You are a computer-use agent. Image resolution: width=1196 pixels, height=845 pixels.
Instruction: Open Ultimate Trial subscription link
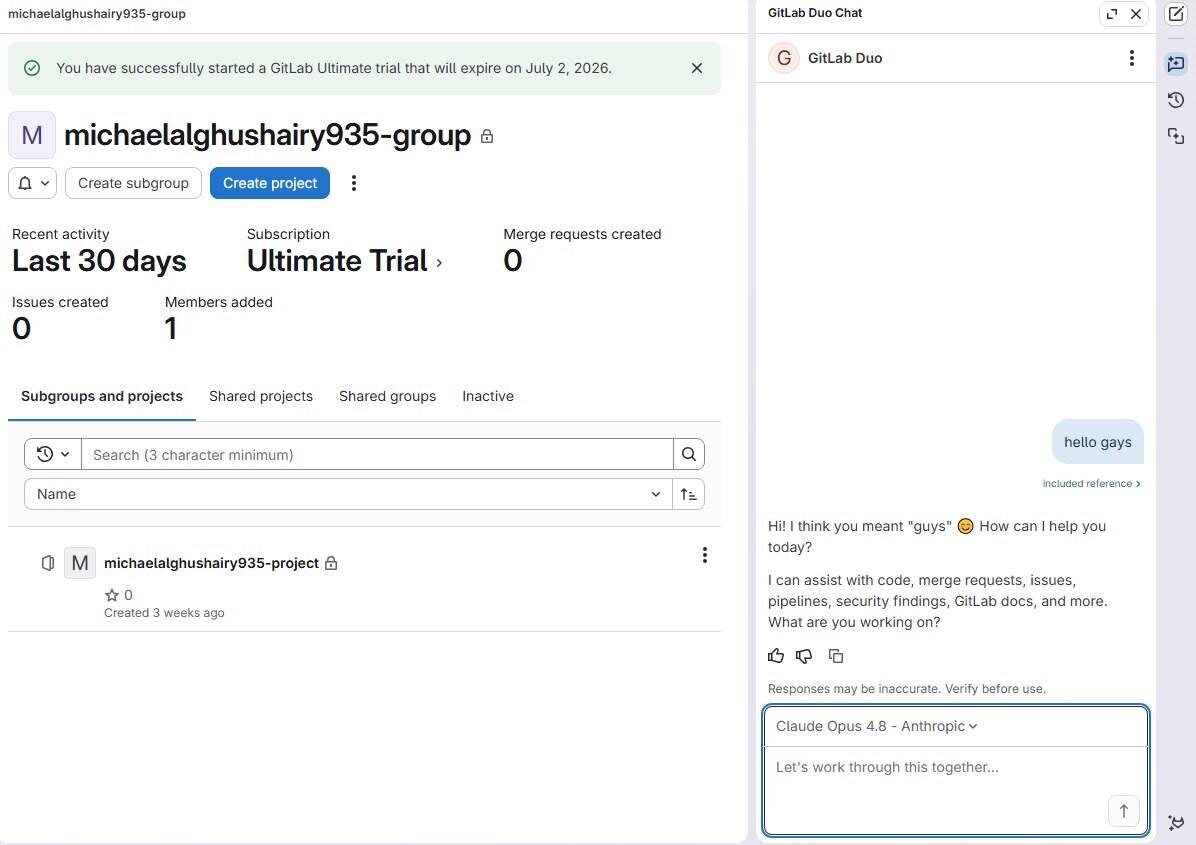[x=345, y=261]
